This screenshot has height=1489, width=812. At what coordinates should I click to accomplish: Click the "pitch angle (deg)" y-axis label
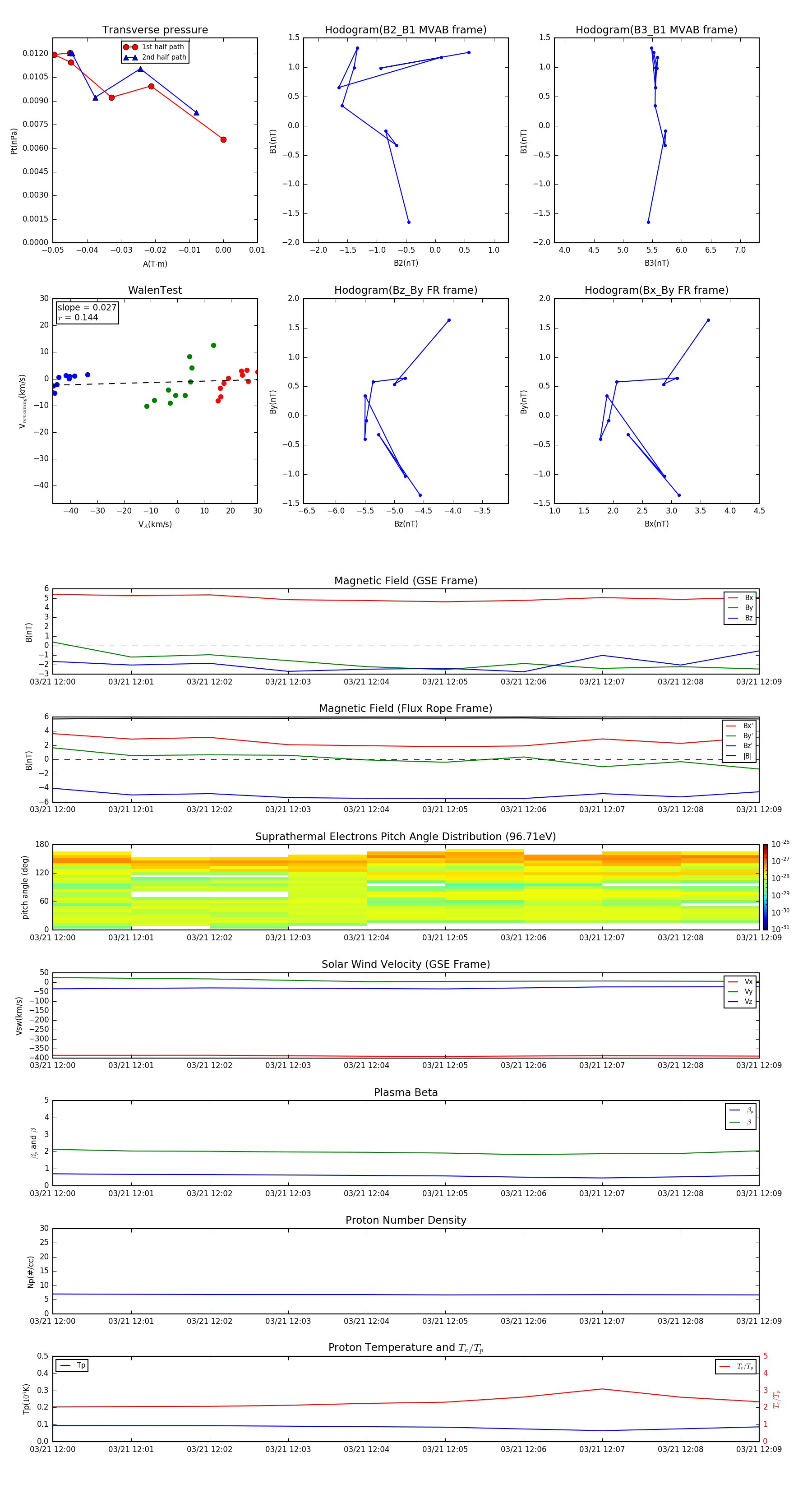click(25, 887)
